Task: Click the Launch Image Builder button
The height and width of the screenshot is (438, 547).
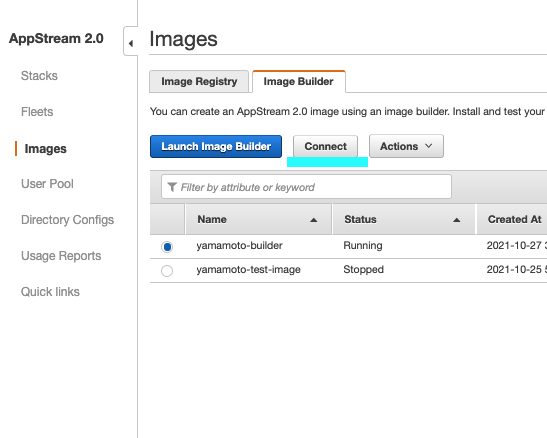Action: pos(216,146)
